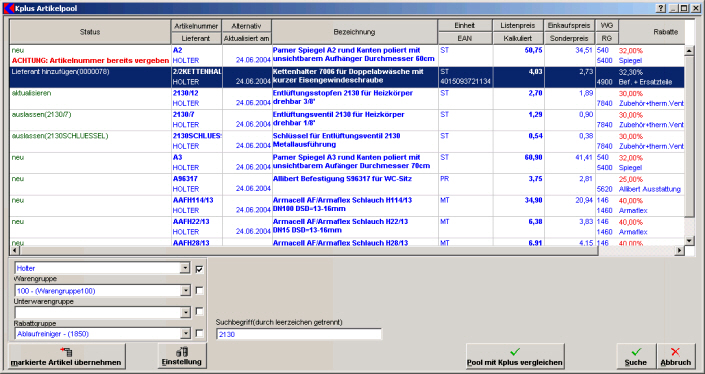The image size is (705, 374).
Task: Click the Kalkuliert sub-header
Action: (518, 38)
